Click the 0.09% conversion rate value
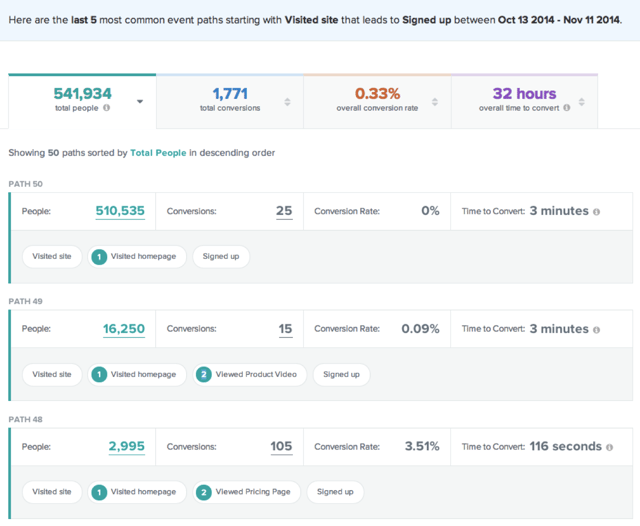Screen dimensions: 640x526 (420, 329)
